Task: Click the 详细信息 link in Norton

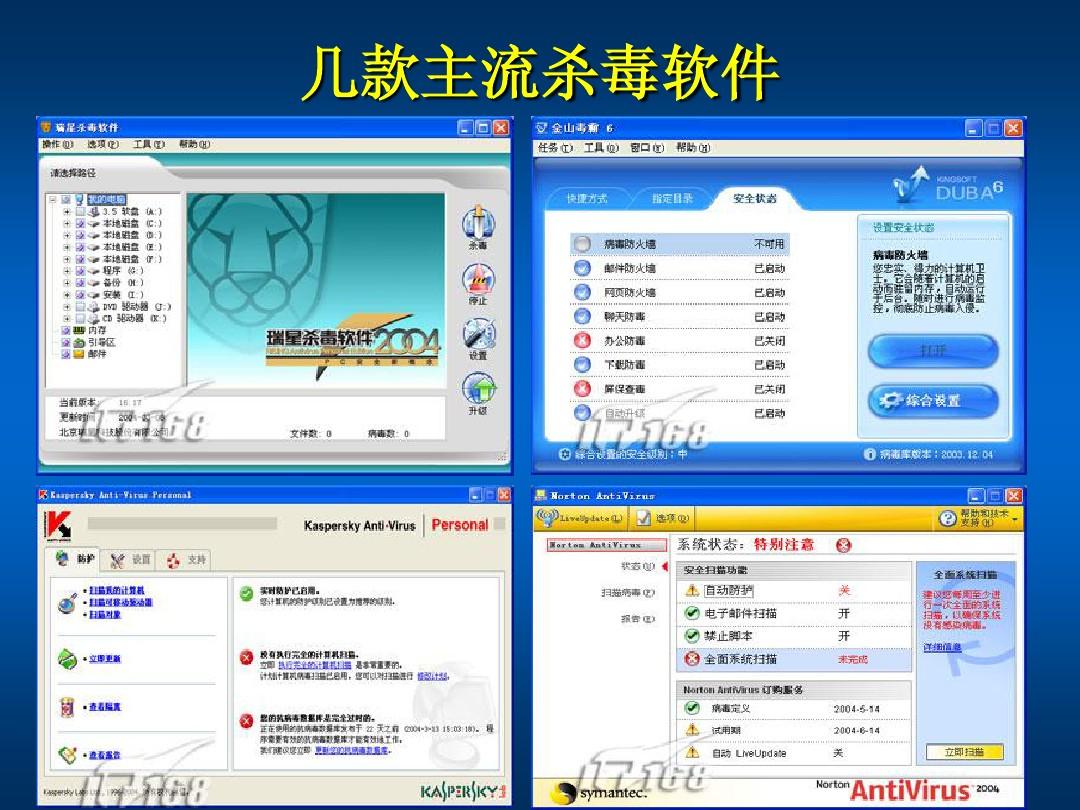Action: click(942, 647)
